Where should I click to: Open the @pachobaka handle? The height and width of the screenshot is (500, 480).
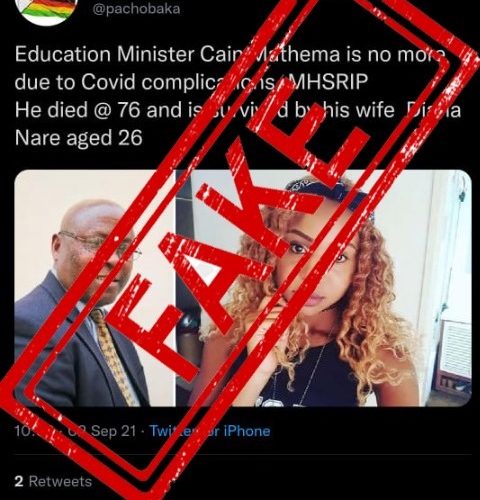coord(136,8)
